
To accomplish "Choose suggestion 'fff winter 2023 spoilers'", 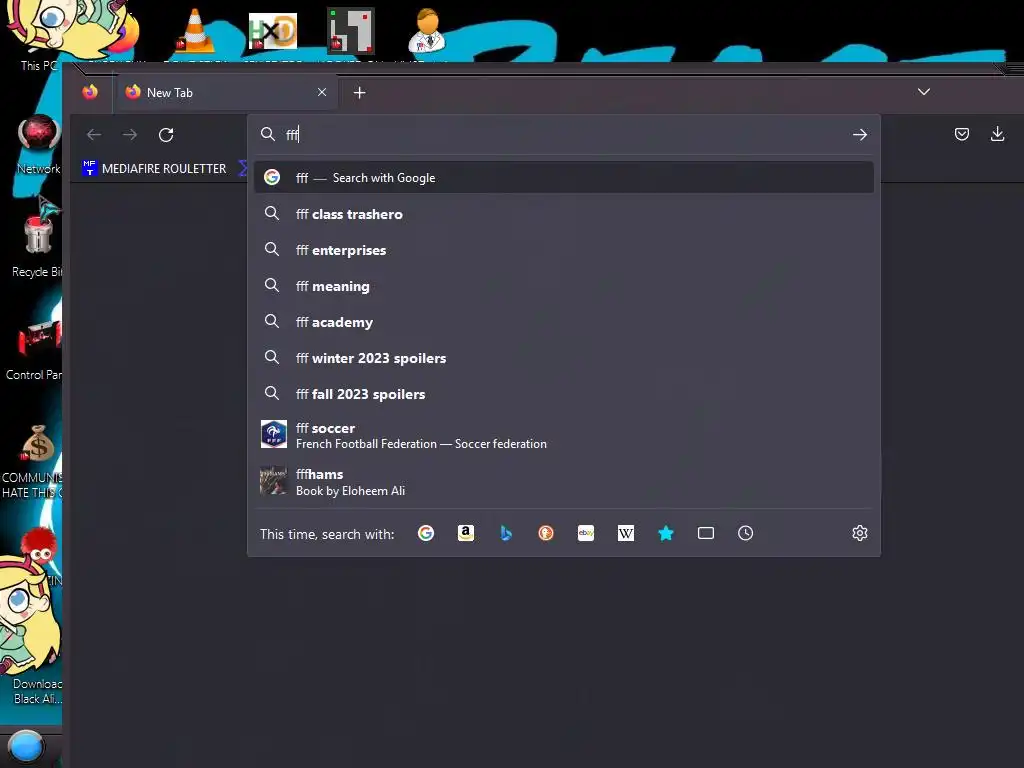I will point(564,358).
